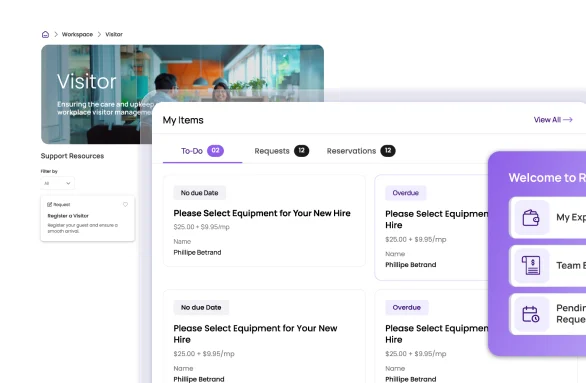
Task: Go to home via breadcrumb house icon
Action: [x=45, y=34]
